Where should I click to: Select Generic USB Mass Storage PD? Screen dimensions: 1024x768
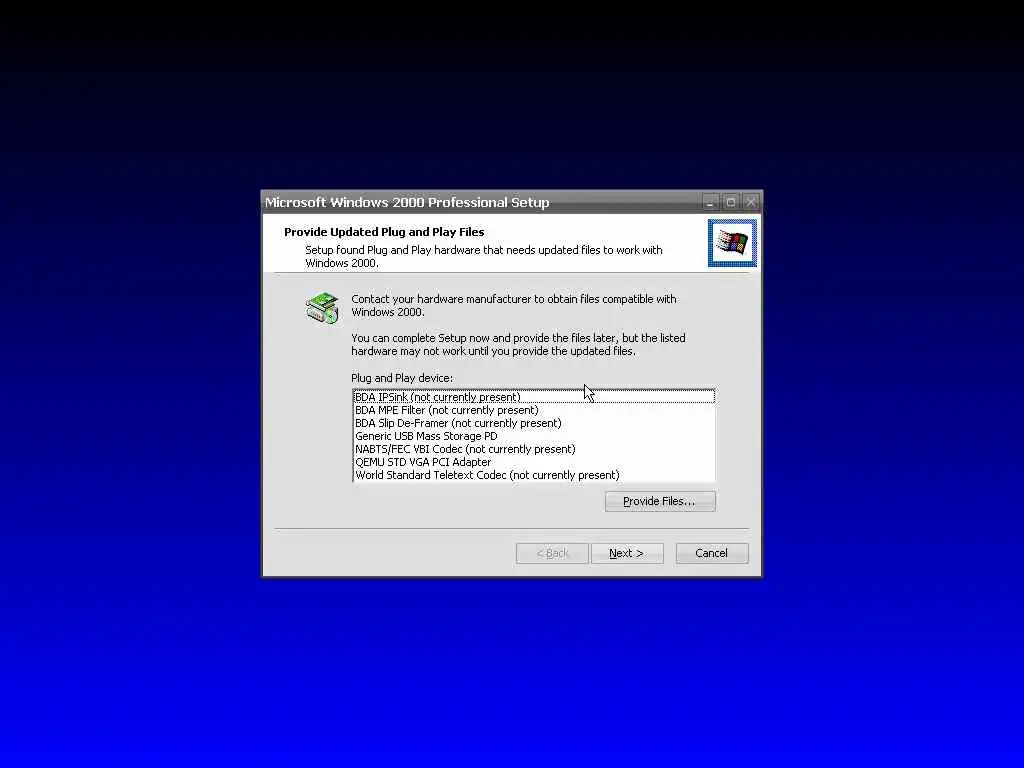point(534,436)
